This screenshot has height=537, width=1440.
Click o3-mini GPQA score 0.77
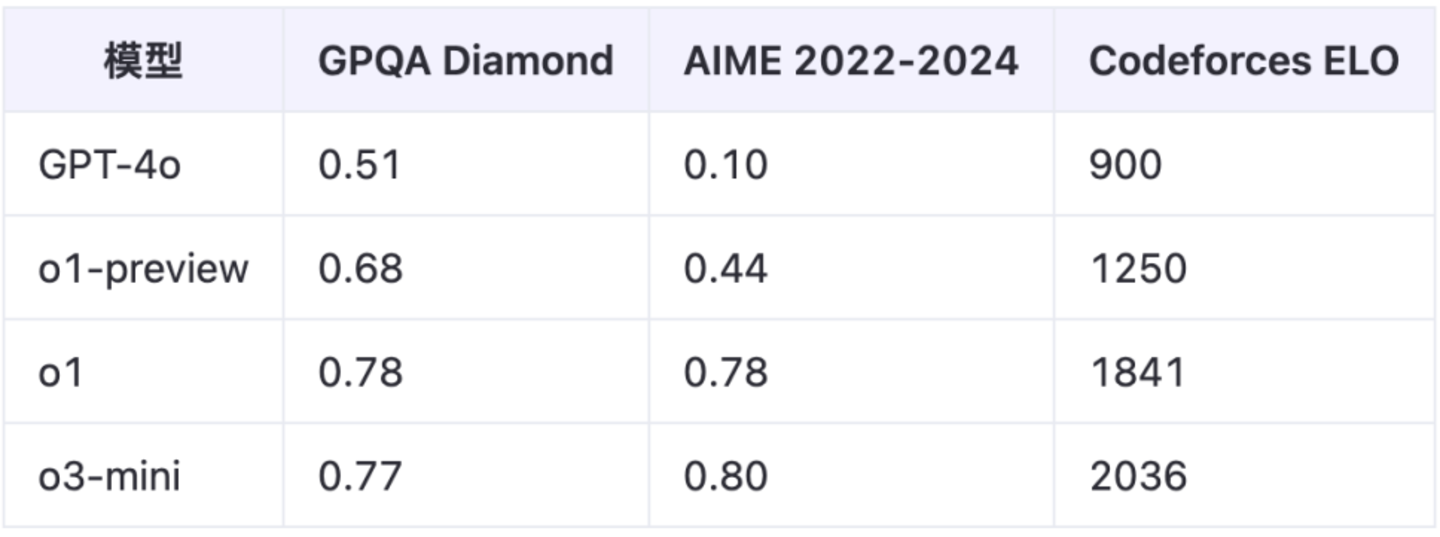360,476
